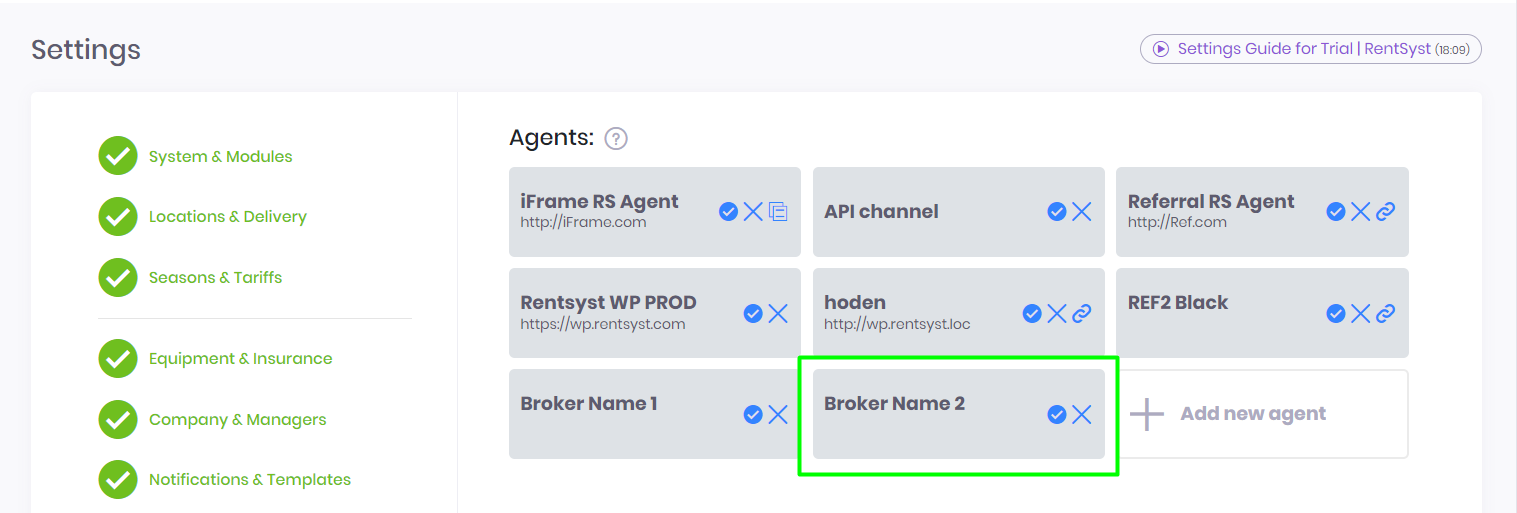This screenshot has height=513, width=1517.
Task: Go to Locations & Delivery settings
Action: 227,217
